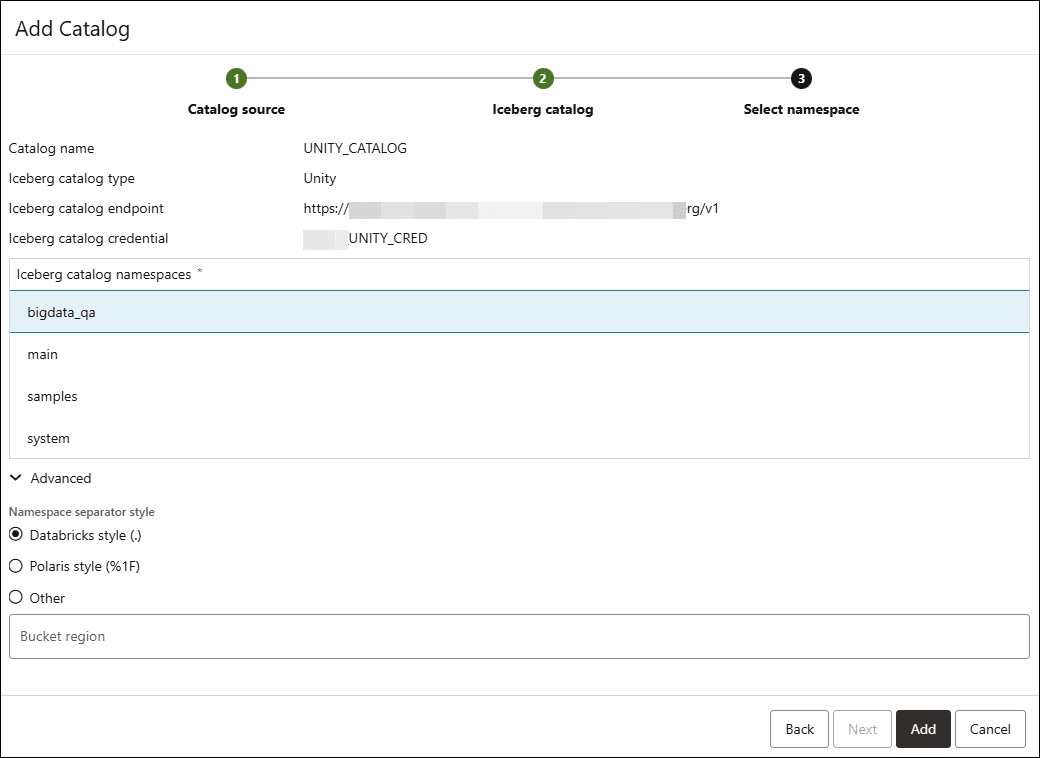This screenshot has width=1040, height=758.
Task: Pick the main namespace from list
Action: click(x=43, y=354)
